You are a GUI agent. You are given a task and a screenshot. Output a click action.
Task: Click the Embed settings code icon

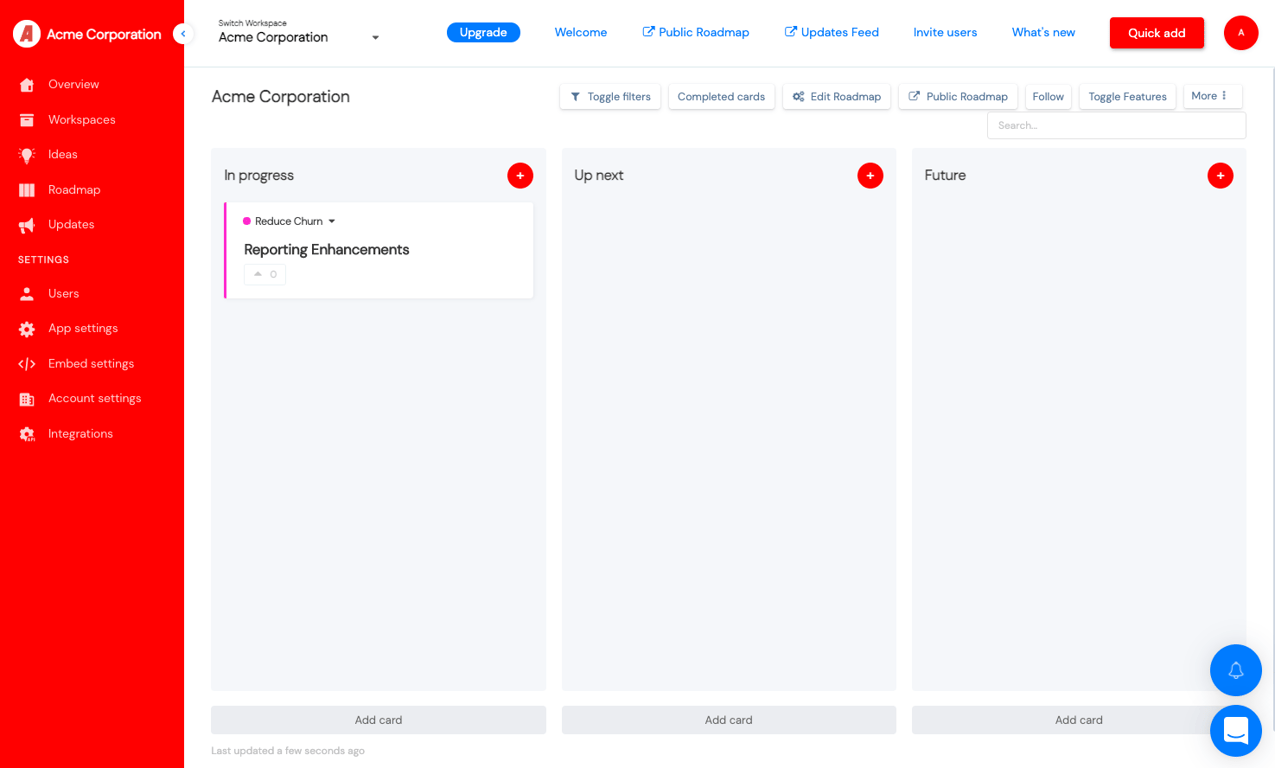[x=27, y=364]
